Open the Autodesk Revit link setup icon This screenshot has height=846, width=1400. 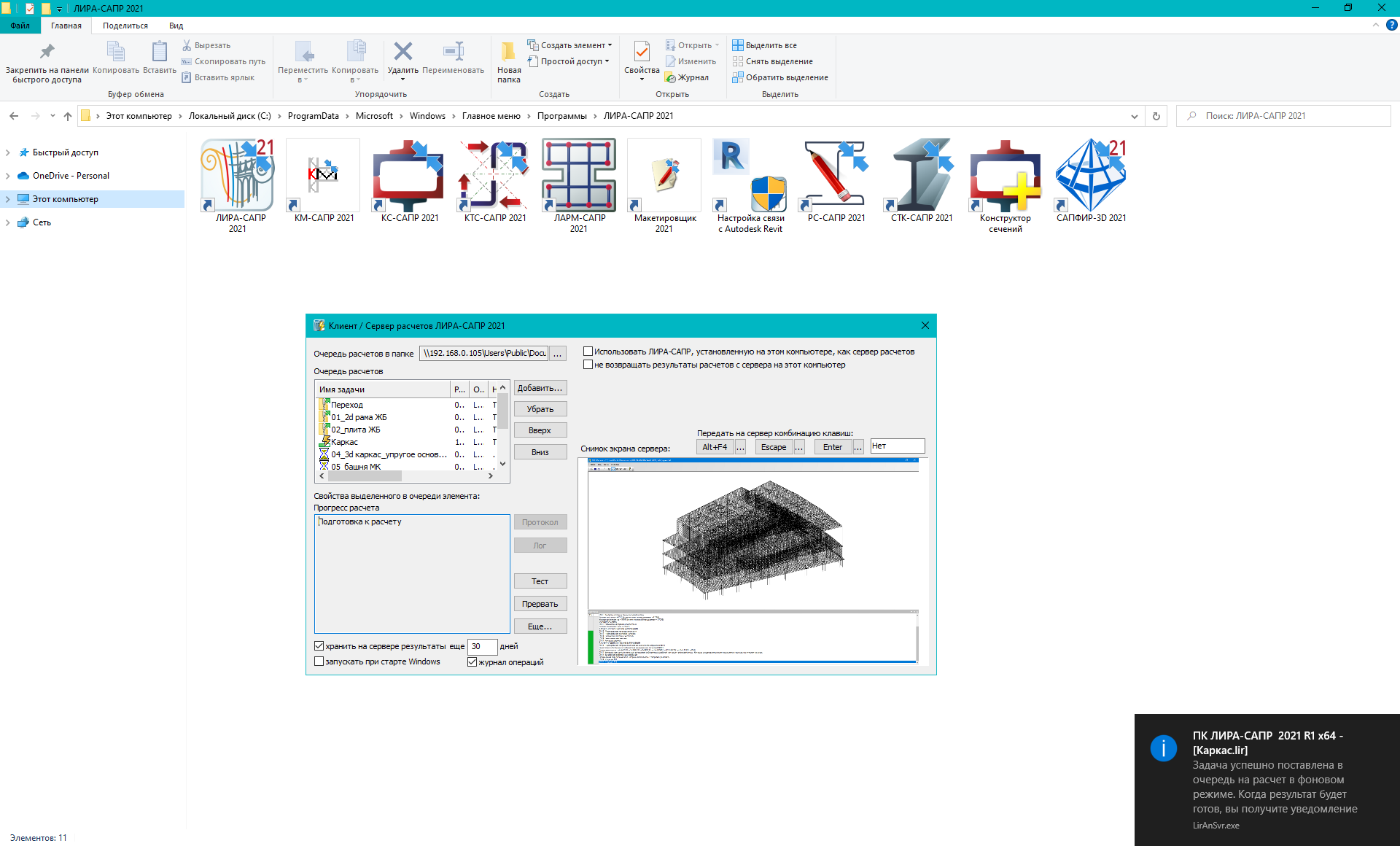[x=750, y=176]
